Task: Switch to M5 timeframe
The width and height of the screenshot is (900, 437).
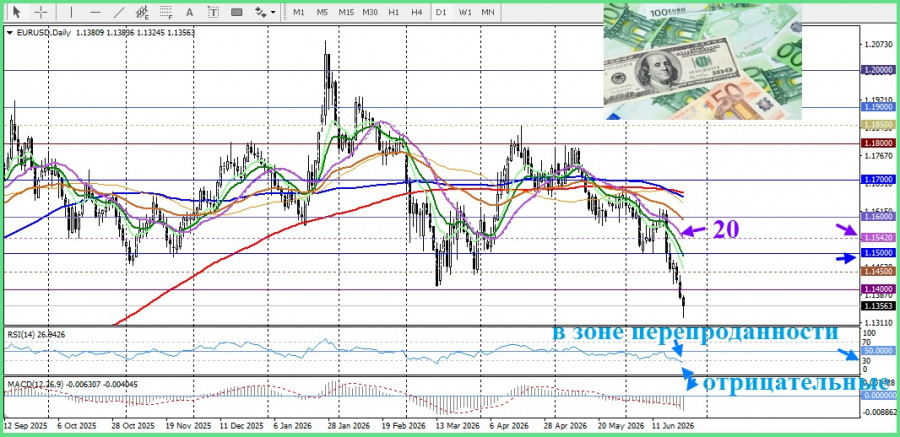Action: point(322,11)
